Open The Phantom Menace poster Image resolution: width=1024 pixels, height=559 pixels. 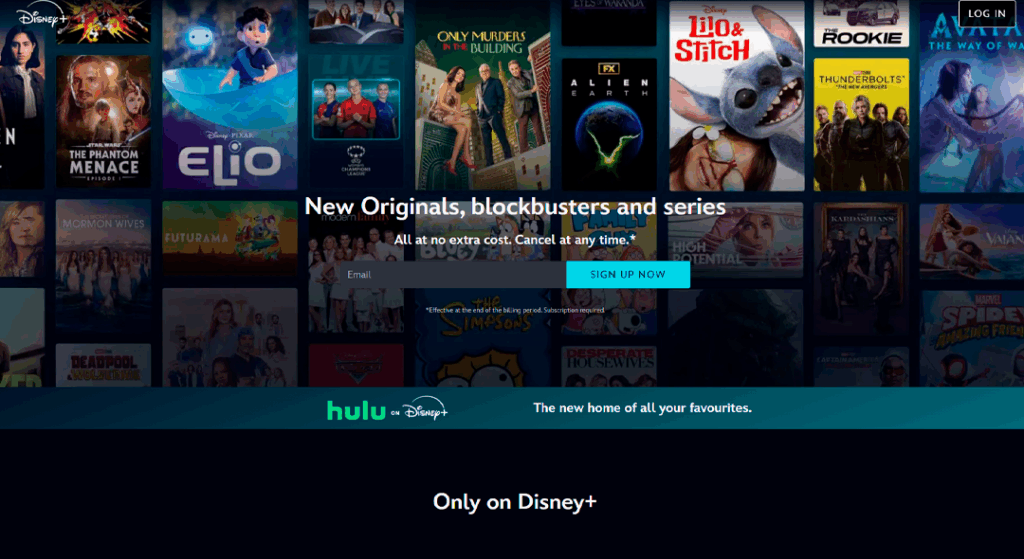click(103, 121)
